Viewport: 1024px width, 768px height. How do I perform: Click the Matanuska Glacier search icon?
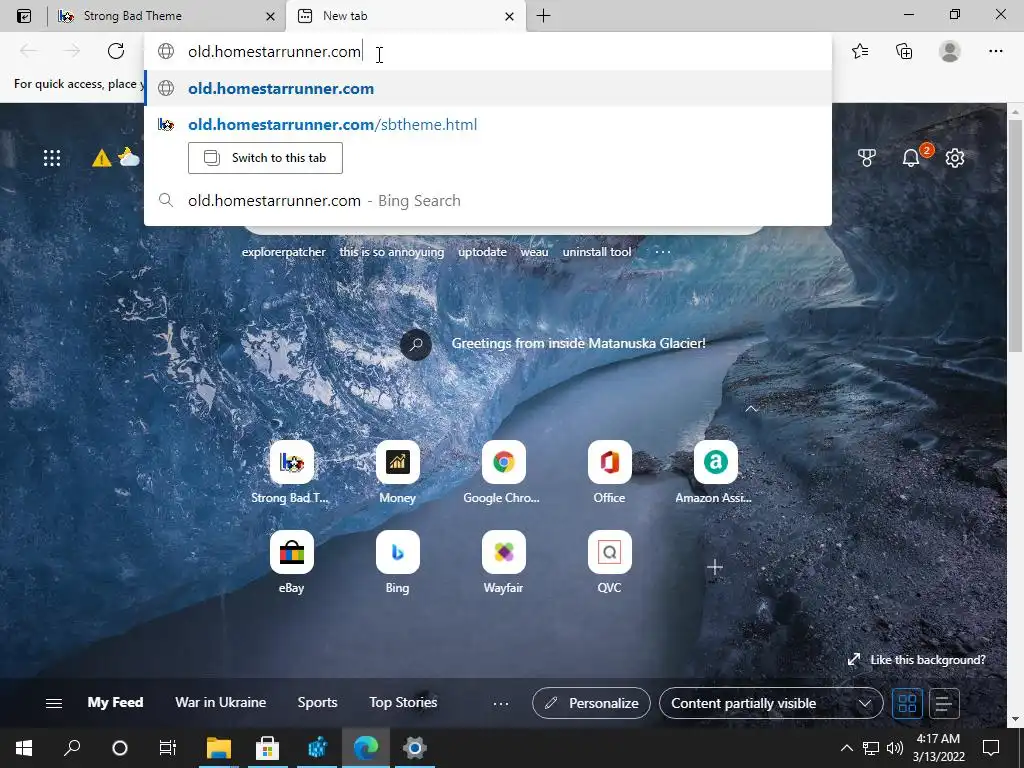(x=416, y=344)
